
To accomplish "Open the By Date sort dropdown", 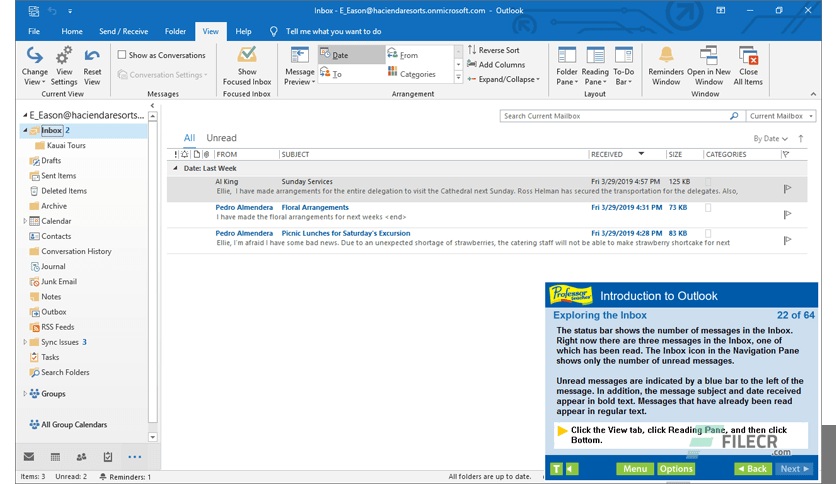I will click(x=770, y=139).
